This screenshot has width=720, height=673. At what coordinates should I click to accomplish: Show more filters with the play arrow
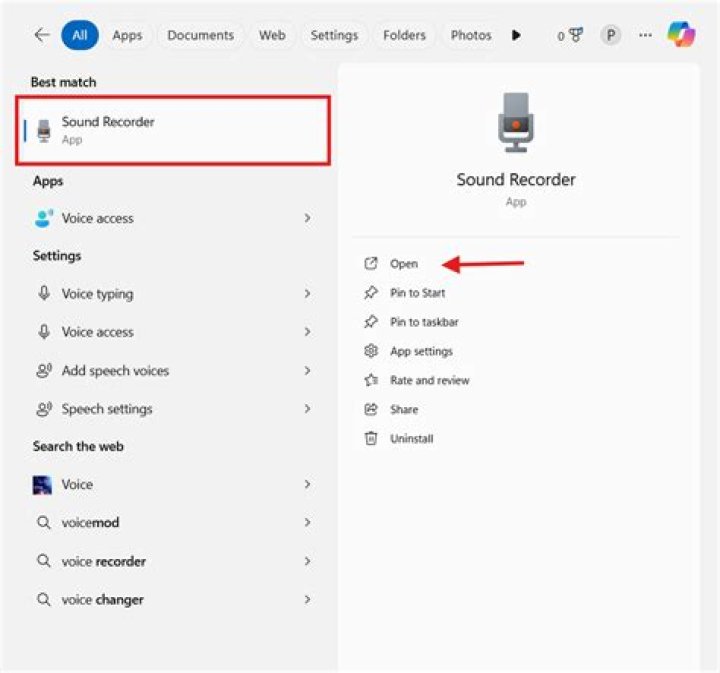pos(516,35)
